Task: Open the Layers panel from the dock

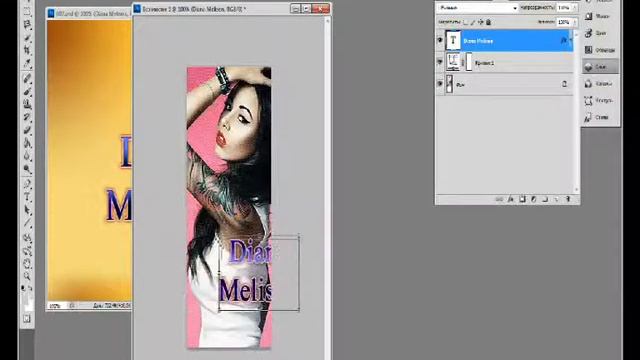Action: [x=600, y=67]
